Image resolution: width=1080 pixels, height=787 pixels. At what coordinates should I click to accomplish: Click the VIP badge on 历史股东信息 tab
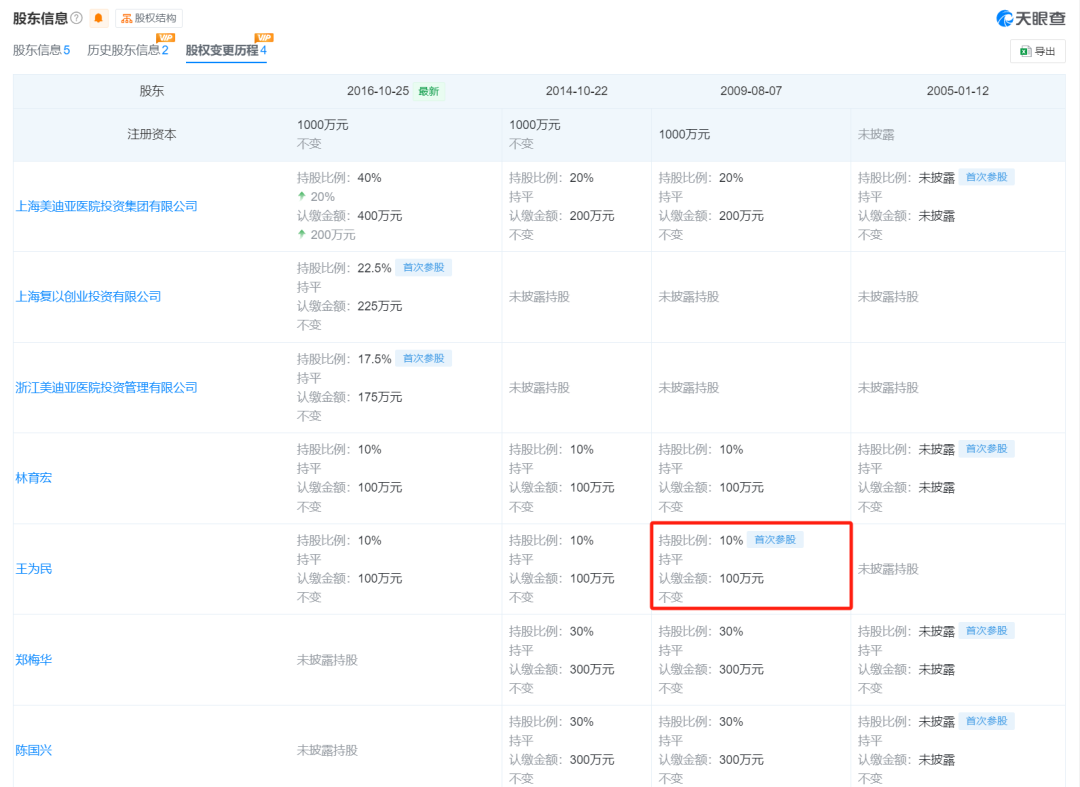[166, 38]
